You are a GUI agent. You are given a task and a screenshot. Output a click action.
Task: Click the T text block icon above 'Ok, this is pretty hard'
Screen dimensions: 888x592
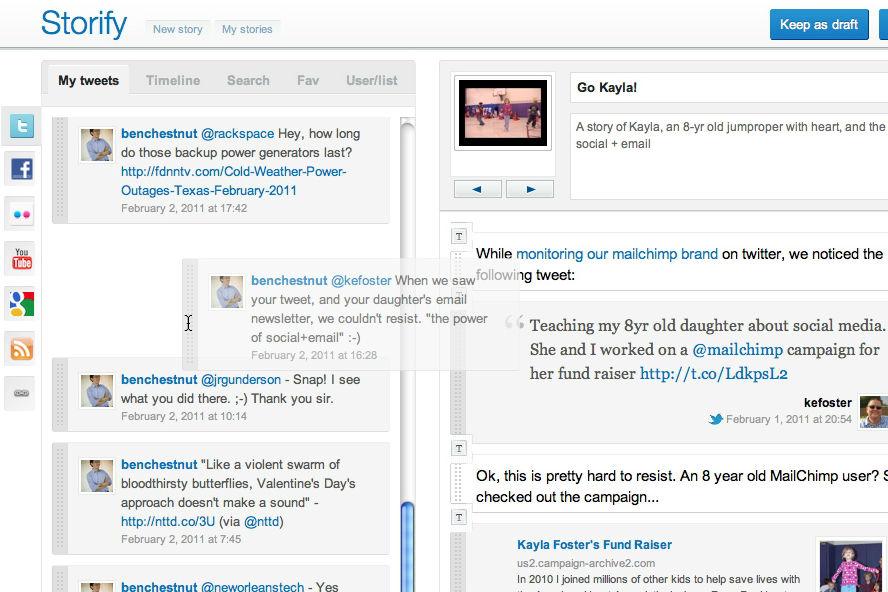click(459, 449)
